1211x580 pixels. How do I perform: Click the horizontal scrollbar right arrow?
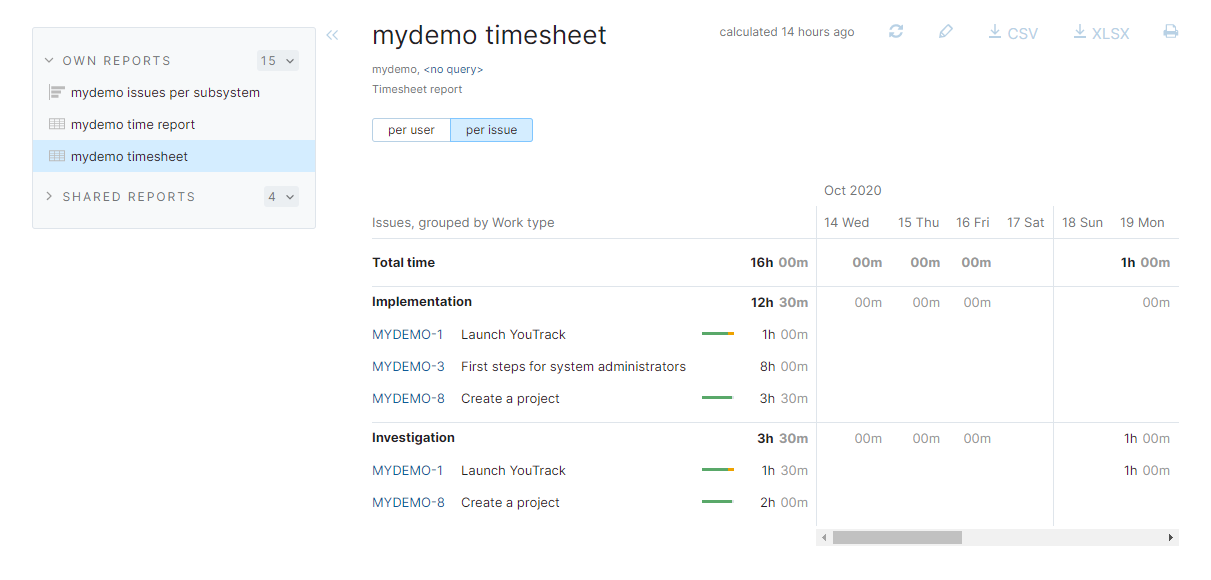click(x=1170, y=538)
